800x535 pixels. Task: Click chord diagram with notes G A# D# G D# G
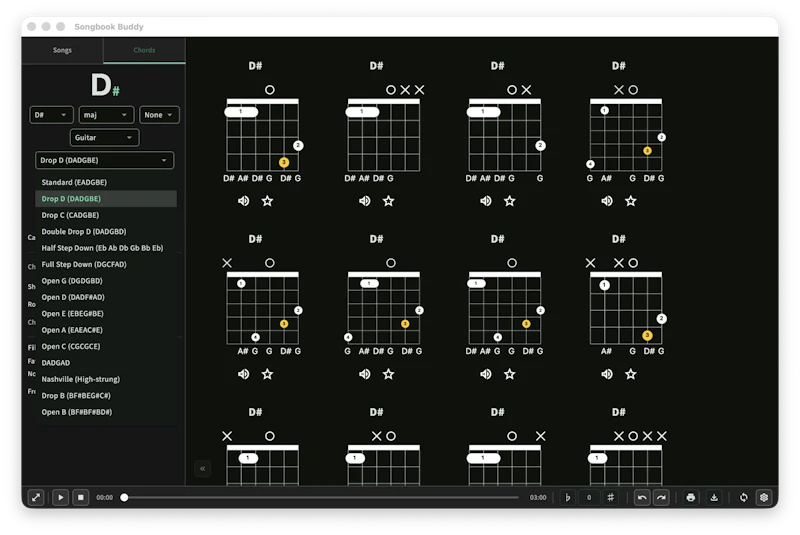click(x=384, y=308)
